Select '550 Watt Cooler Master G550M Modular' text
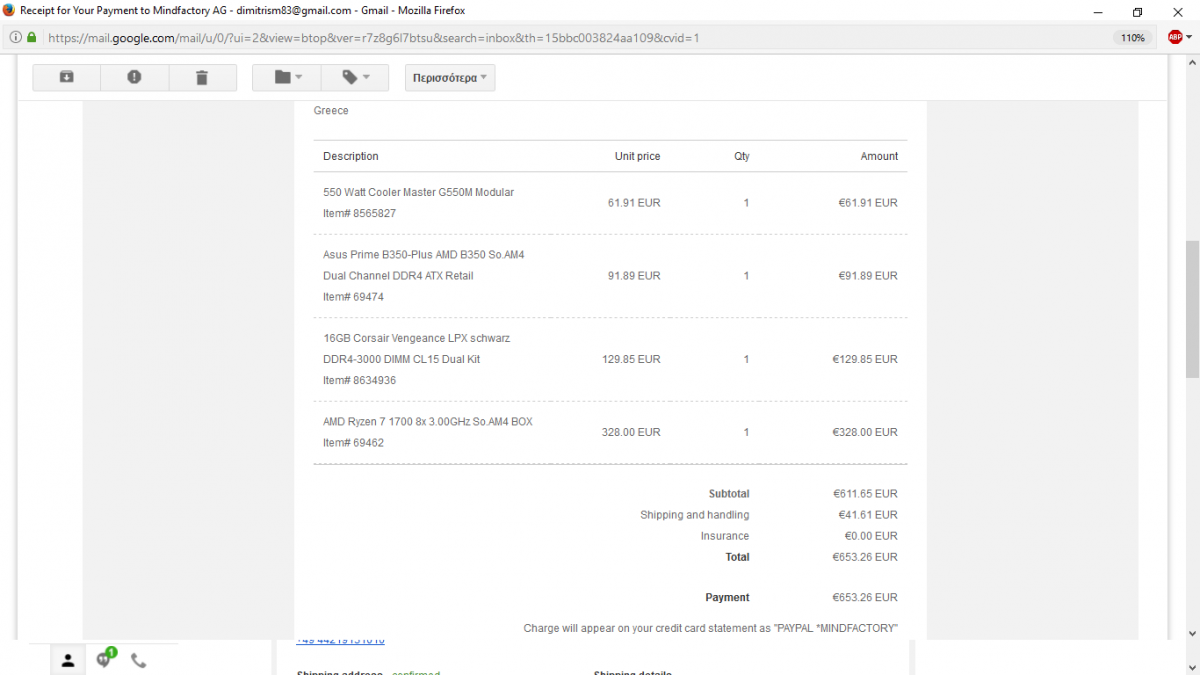 pos(419,192)
